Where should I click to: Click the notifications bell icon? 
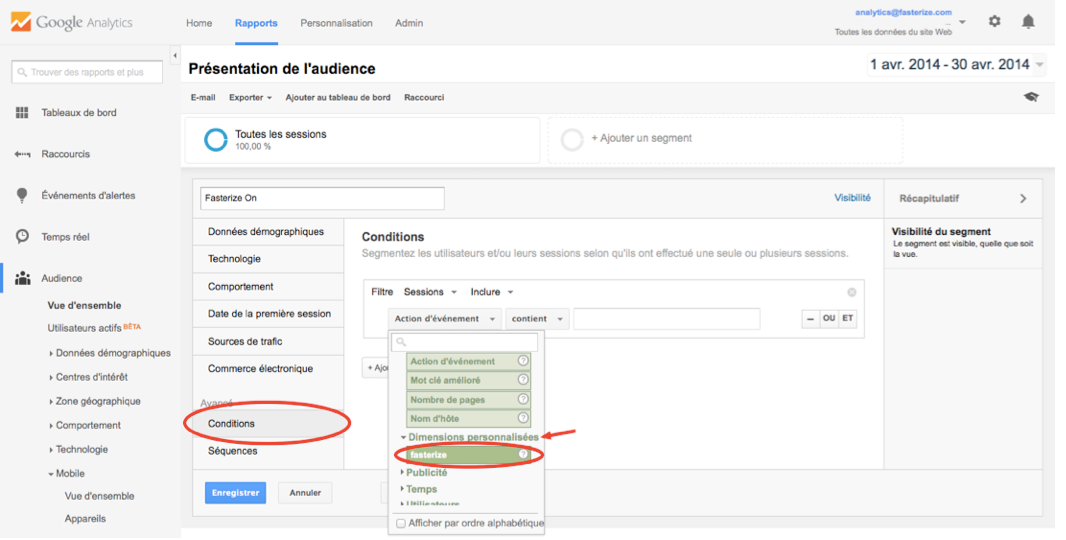tap(1028, 21)
